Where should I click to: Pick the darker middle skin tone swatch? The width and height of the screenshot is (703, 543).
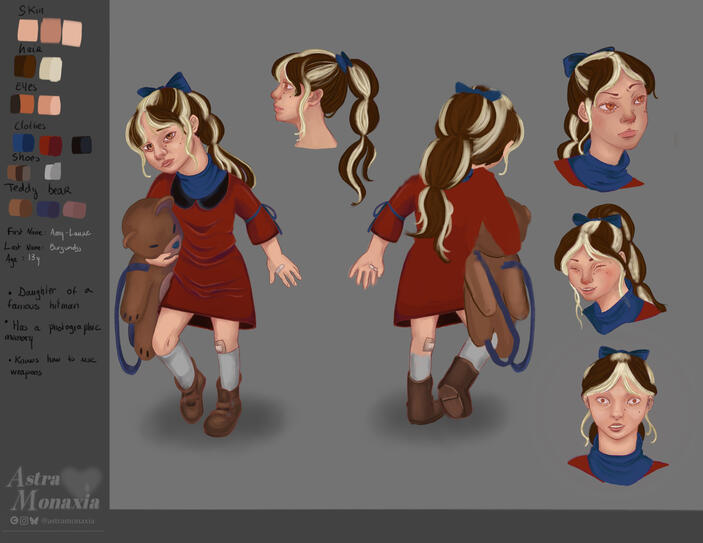tap(51, 30)
